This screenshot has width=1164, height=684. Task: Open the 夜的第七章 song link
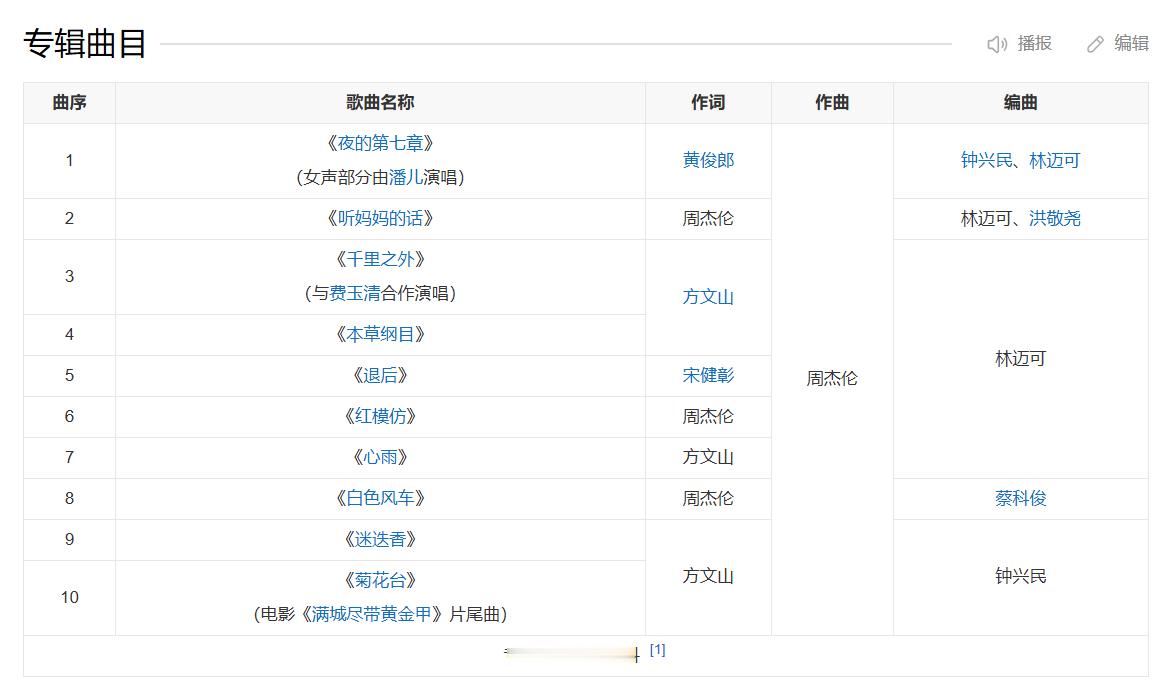tap(380, 143)
